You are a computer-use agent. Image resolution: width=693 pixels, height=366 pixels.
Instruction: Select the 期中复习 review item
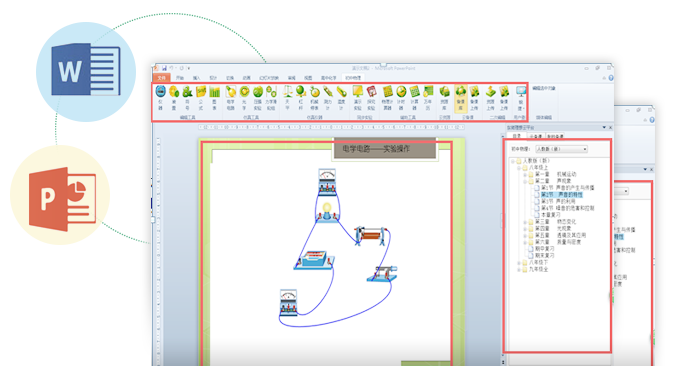click(544, 249)
